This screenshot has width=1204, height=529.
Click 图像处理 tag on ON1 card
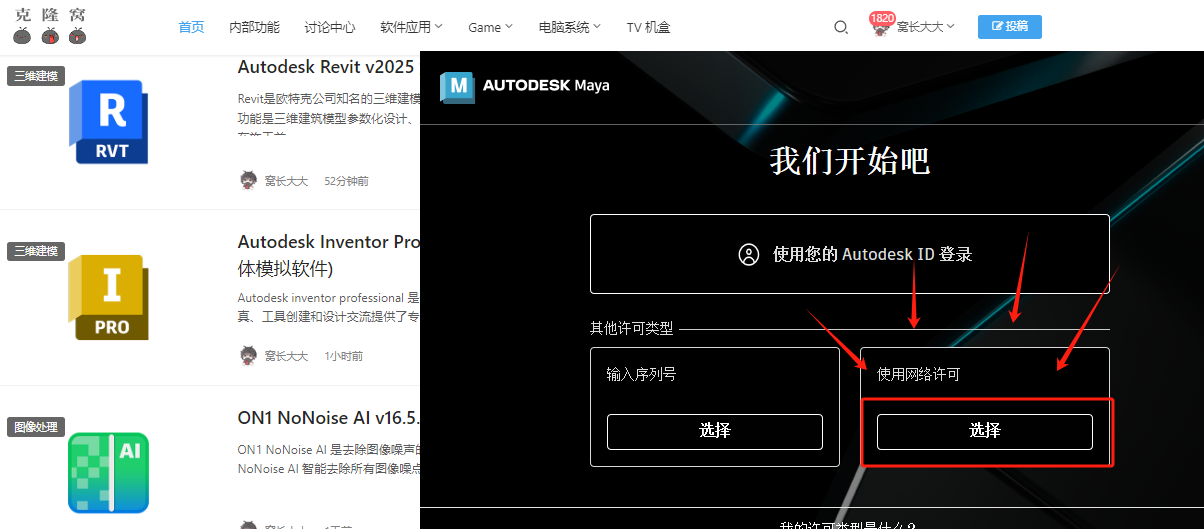pyautogui.click(x=35, y=427)
